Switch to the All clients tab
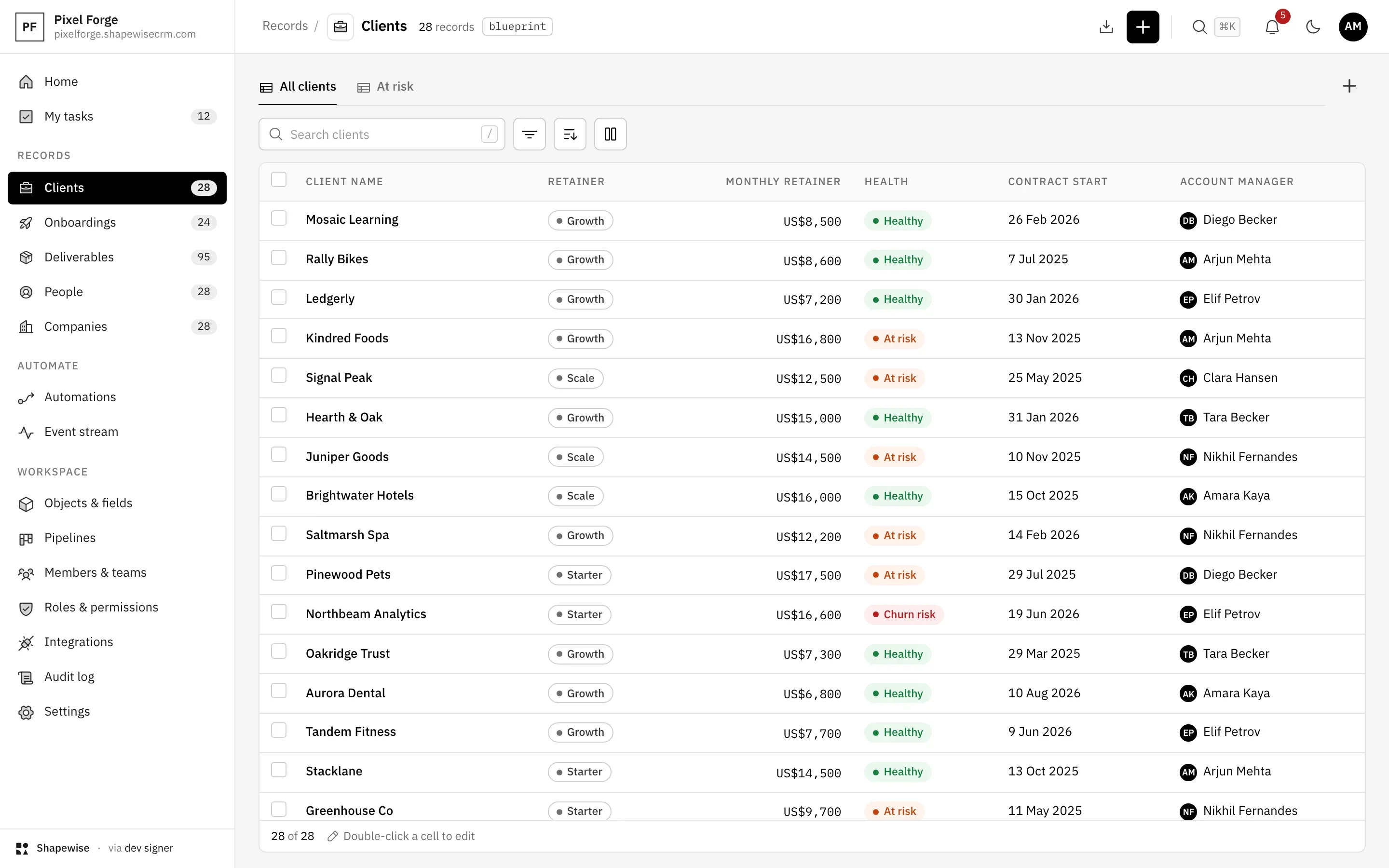This screenshot has width=1389, height=868. (x=297, y=87)
